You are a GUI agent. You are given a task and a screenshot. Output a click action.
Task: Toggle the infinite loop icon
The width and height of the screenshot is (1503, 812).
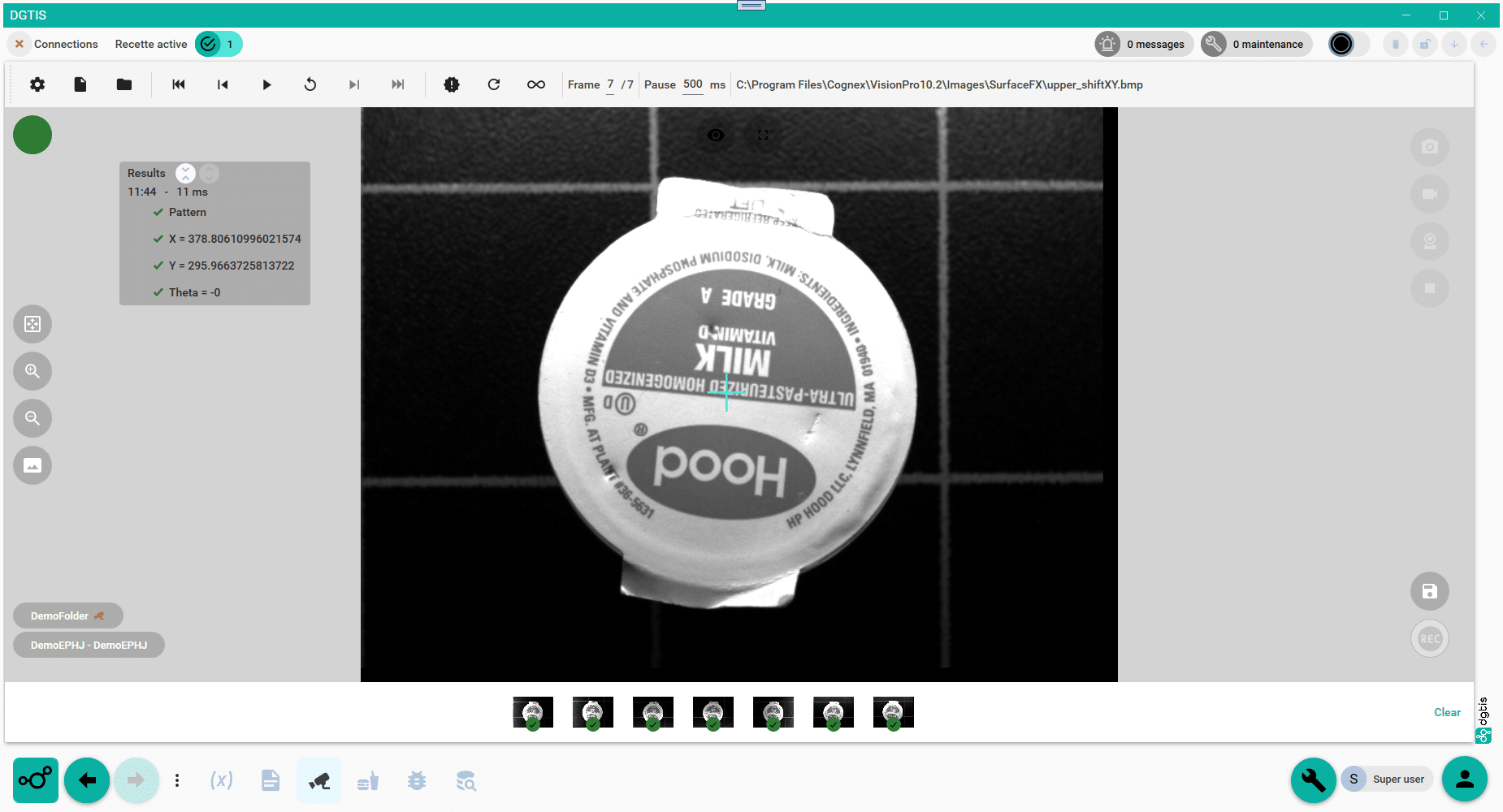coord(535,84)
